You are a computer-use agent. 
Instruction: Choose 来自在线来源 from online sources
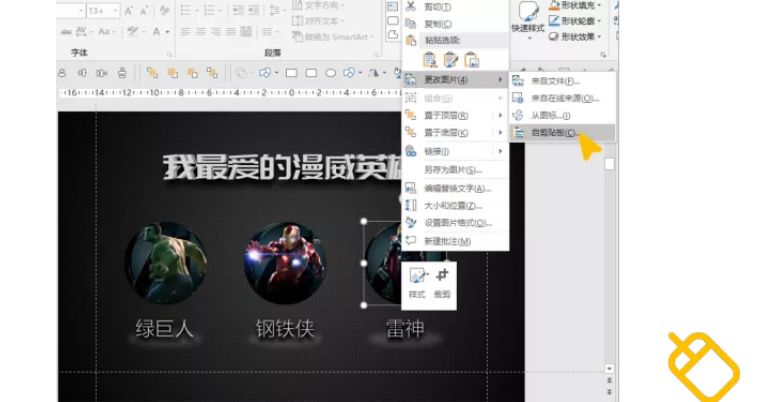pyautogui.click(x=563, y=98)
